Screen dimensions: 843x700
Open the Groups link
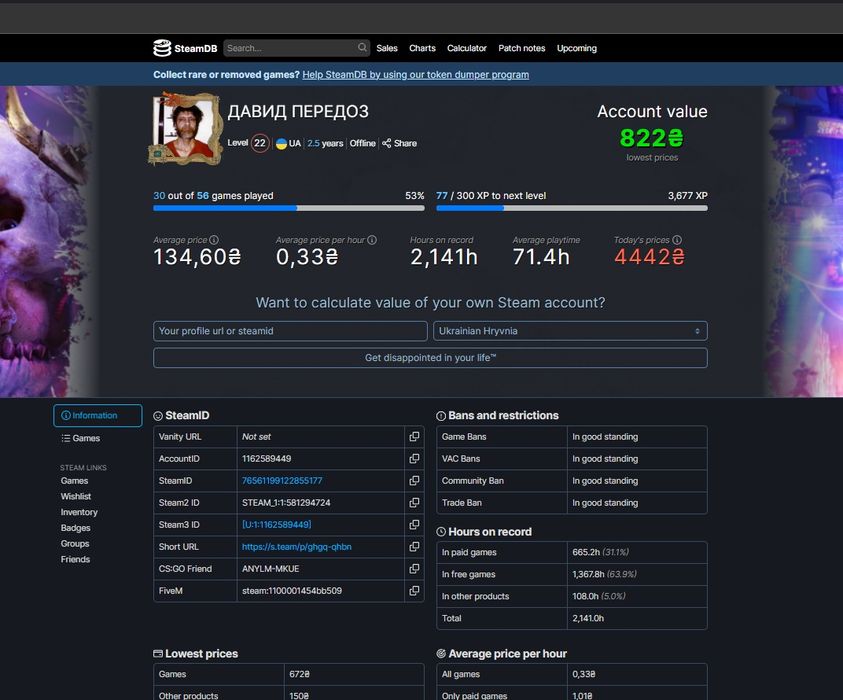(75, 544)
